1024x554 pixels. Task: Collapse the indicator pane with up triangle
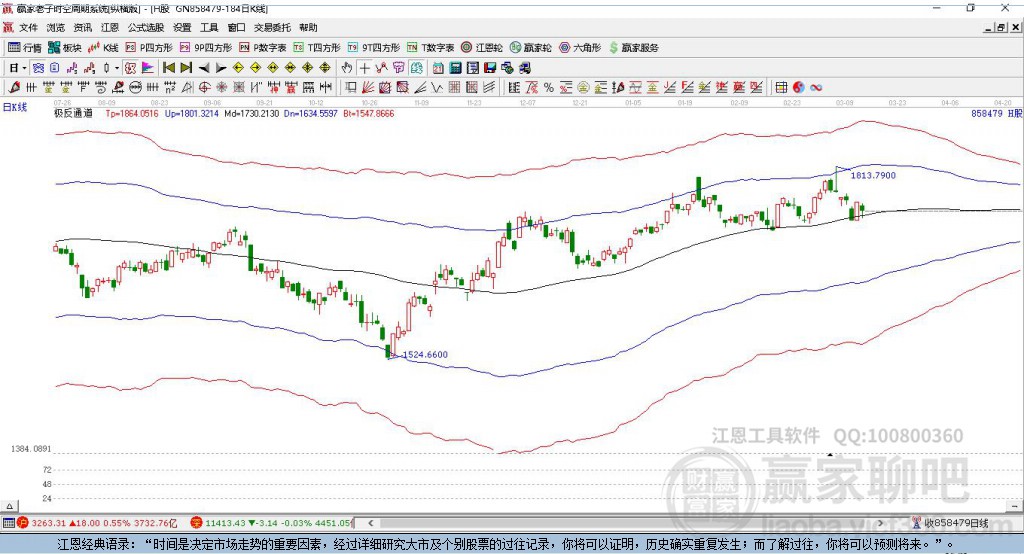(9, 506)
